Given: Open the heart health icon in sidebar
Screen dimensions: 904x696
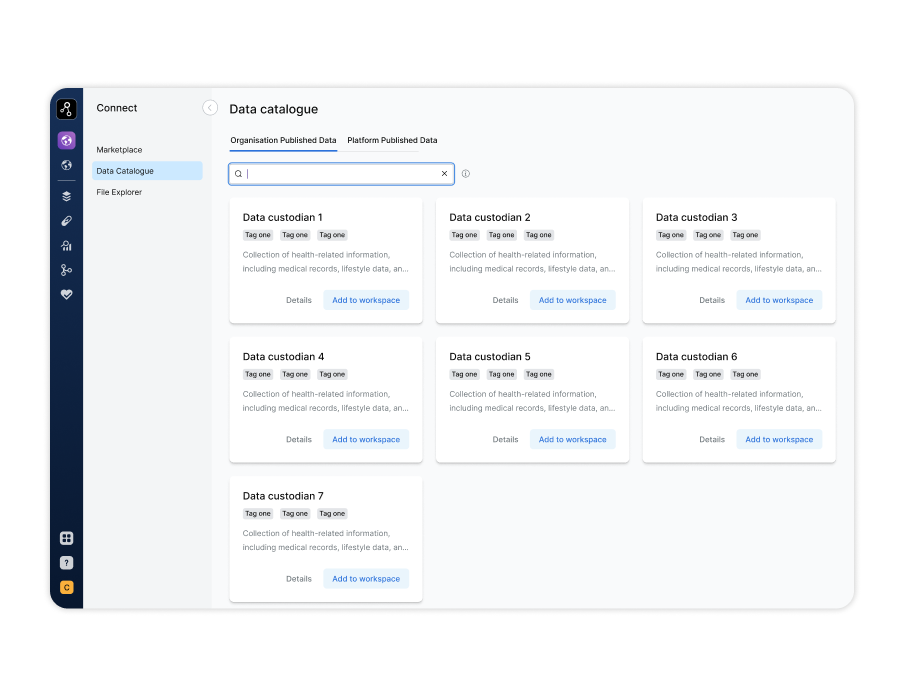Looking at the screenshot, I should tap(66, 294).
